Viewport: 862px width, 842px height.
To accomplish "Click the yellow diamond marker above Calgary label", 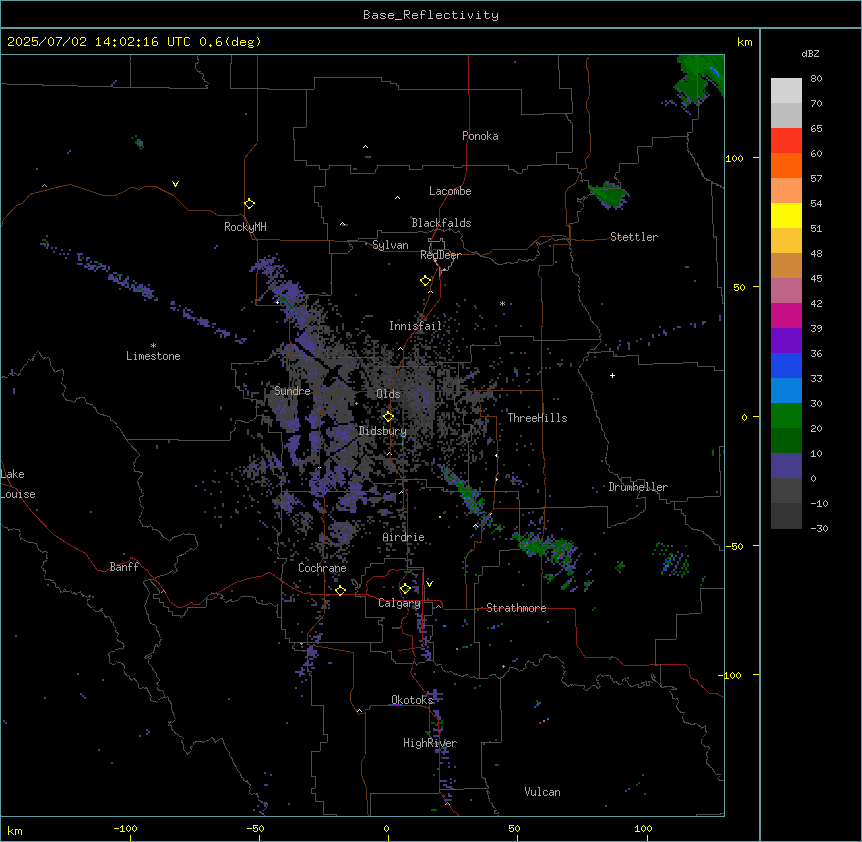I will click(405, 589).
